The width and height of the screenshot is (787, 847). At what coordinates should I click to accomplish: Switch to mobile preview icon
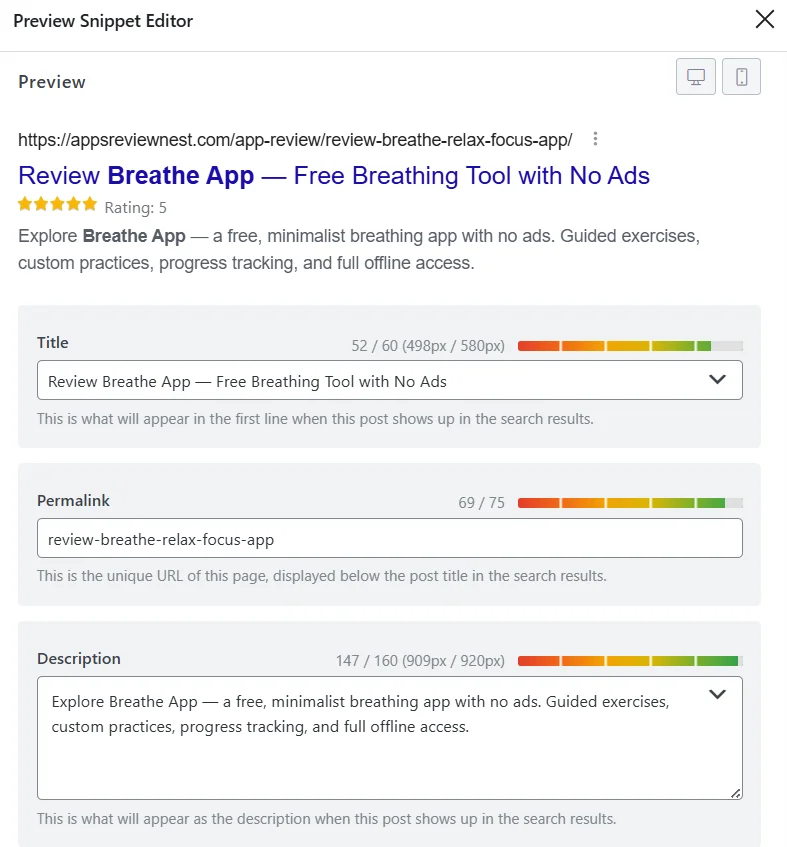pyautogui.click(x=742, y=77)
